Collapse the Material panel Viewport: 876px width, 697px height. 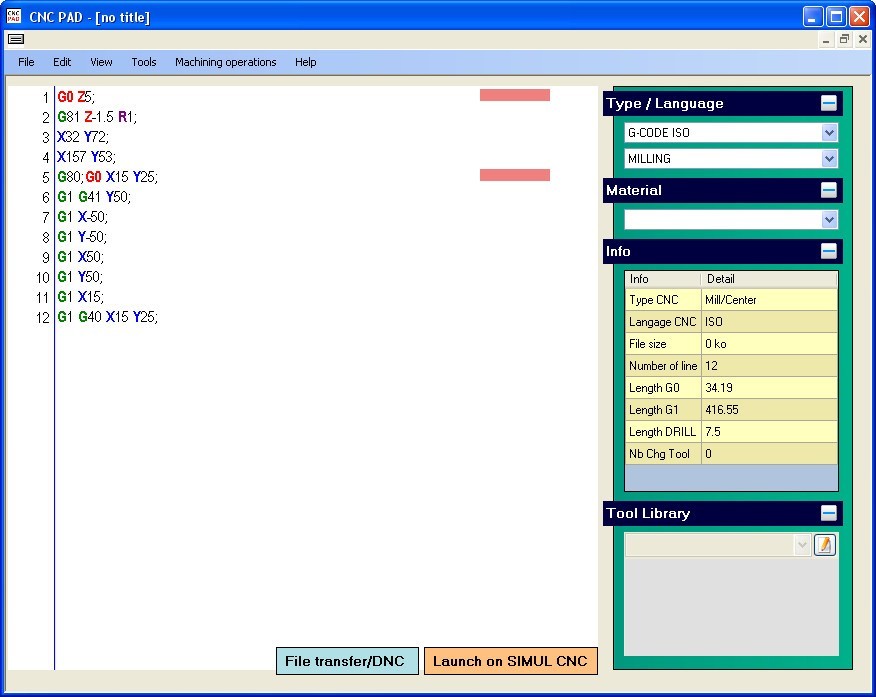pyautogui.click(x=829, y=190)
